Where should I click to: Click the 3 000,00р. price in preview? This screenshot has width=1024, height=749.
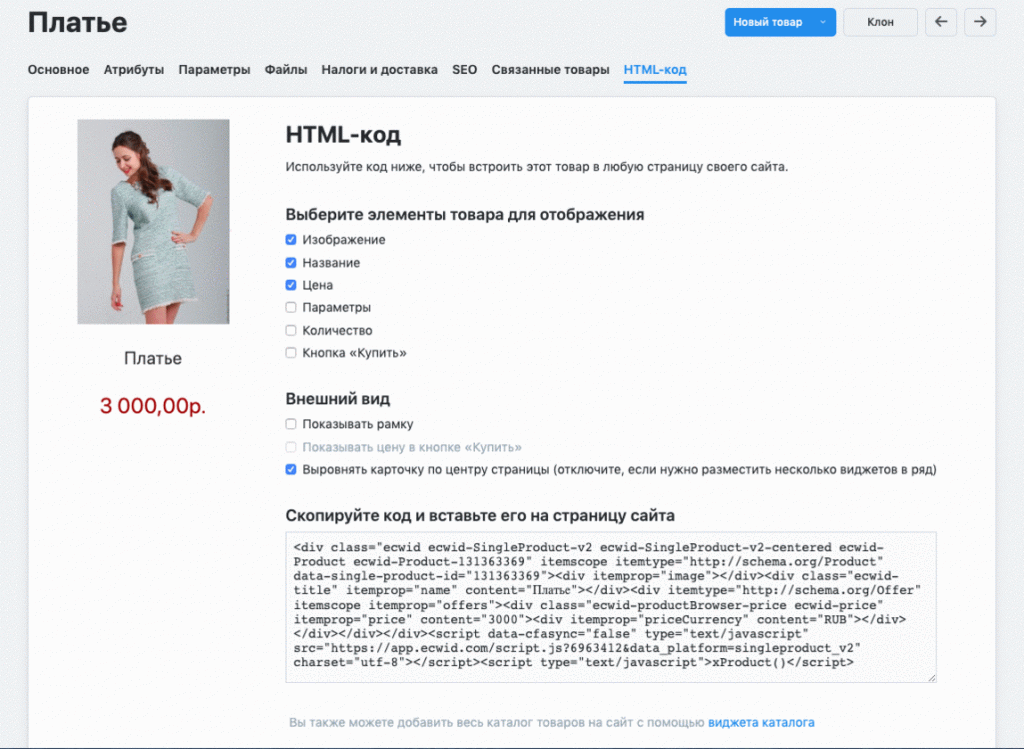tap(153, 406)
